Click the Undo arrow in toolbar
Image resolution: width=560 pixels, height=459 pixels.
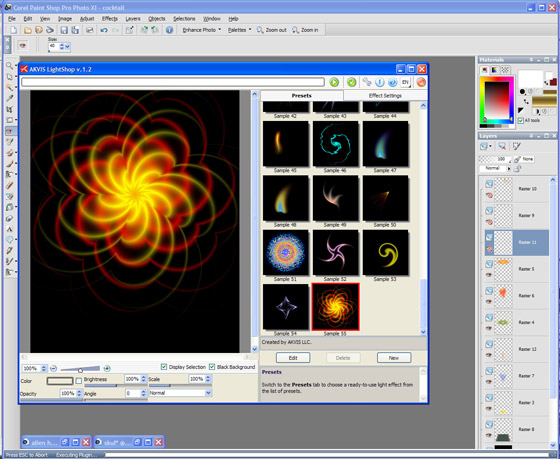(x=104, y=30)
